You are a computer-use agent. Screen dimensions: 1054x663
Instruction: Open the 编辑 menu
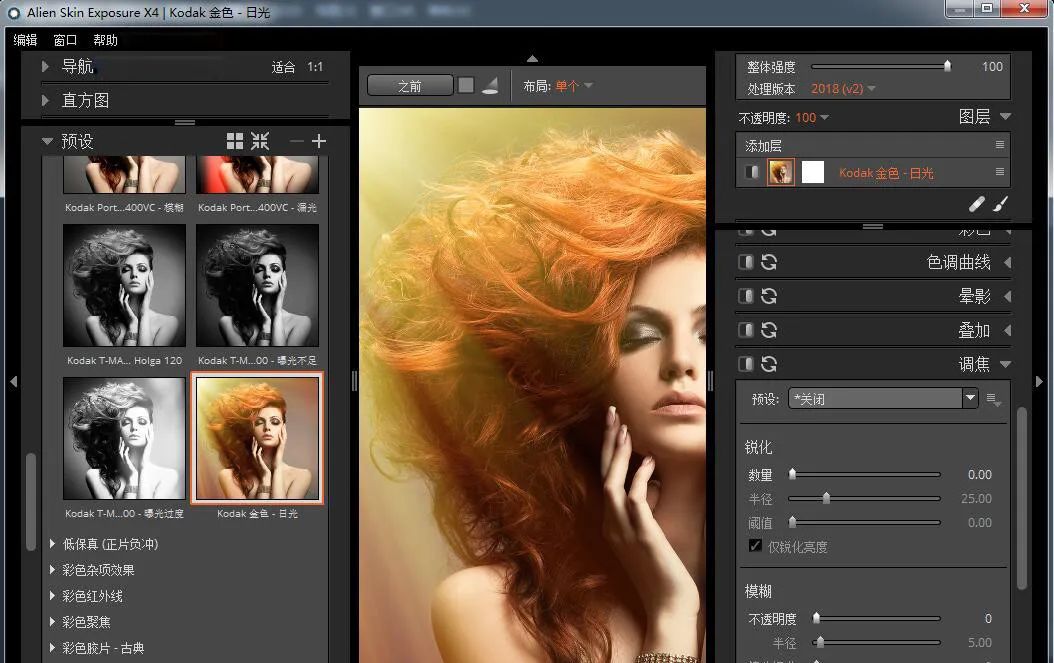(26, 40)
